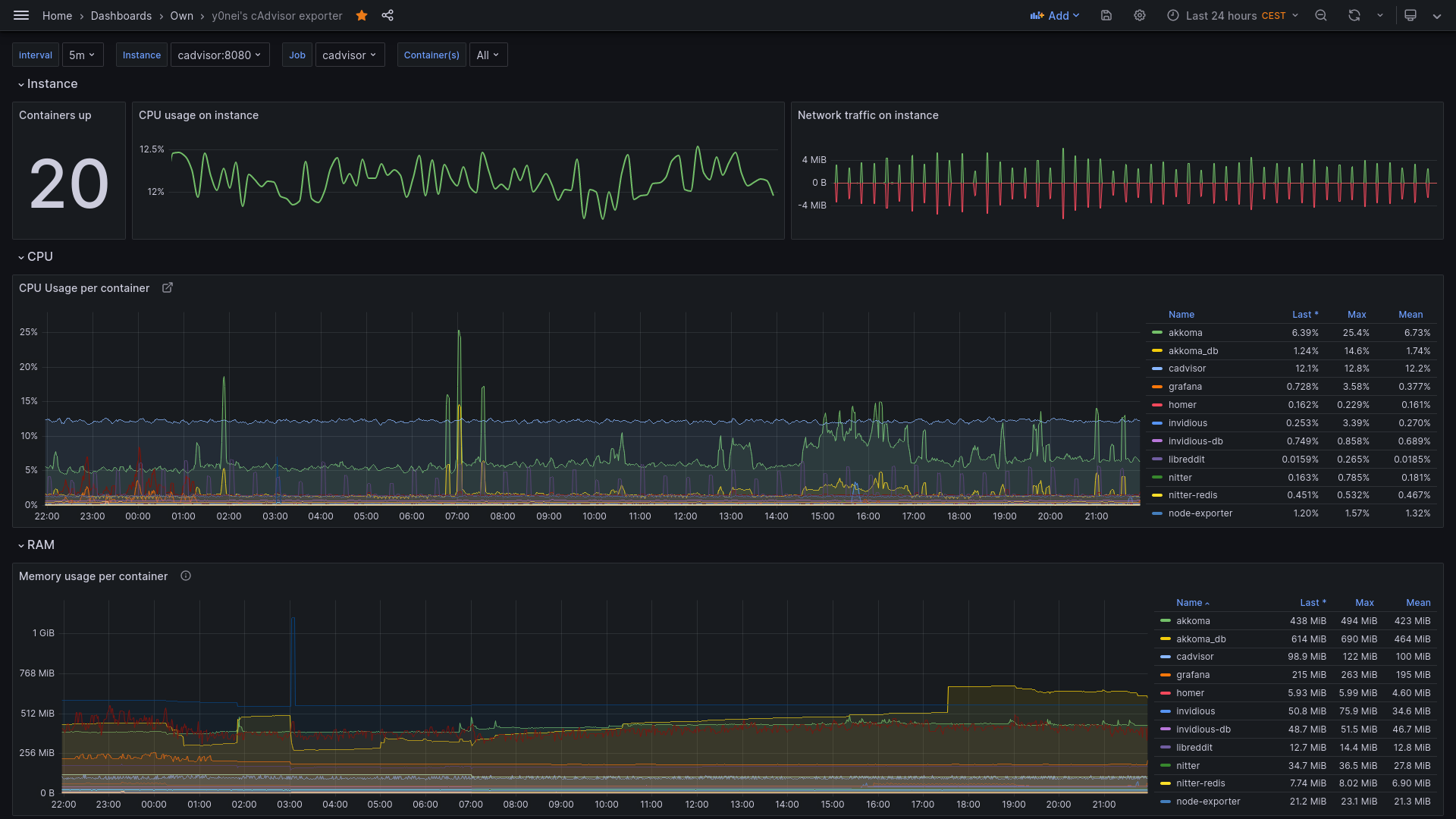Toggle akkoma series in CPU legend
Screen dimensions: 1456x819
tap(1185, 333)
